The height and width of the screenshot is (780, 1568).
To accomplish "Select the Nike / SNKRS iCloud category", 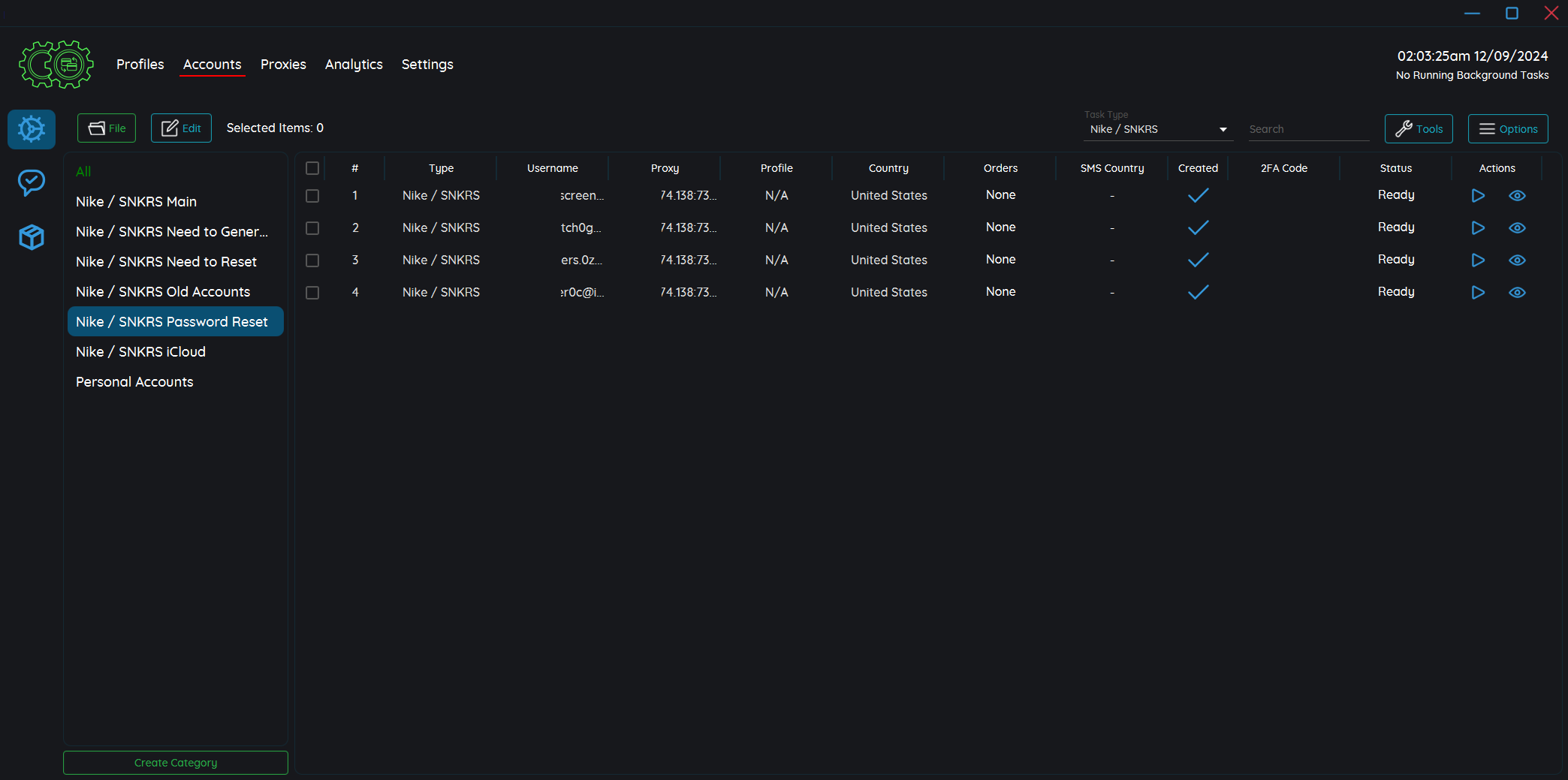I will click(x=140, y=352).
